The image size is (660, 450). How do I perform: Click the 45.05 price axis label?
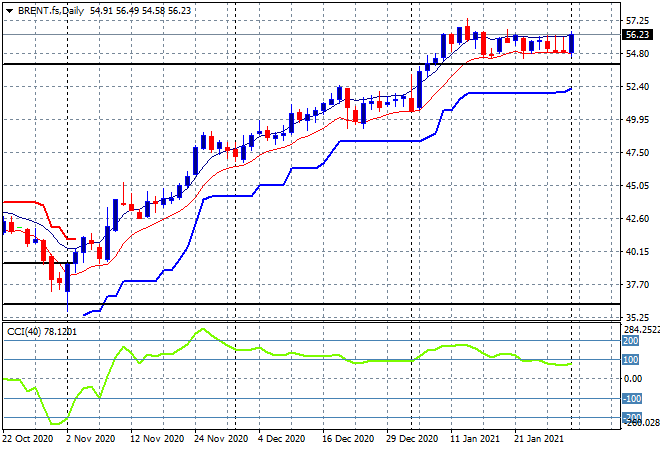pyautogui.click(x=637, y=186)
